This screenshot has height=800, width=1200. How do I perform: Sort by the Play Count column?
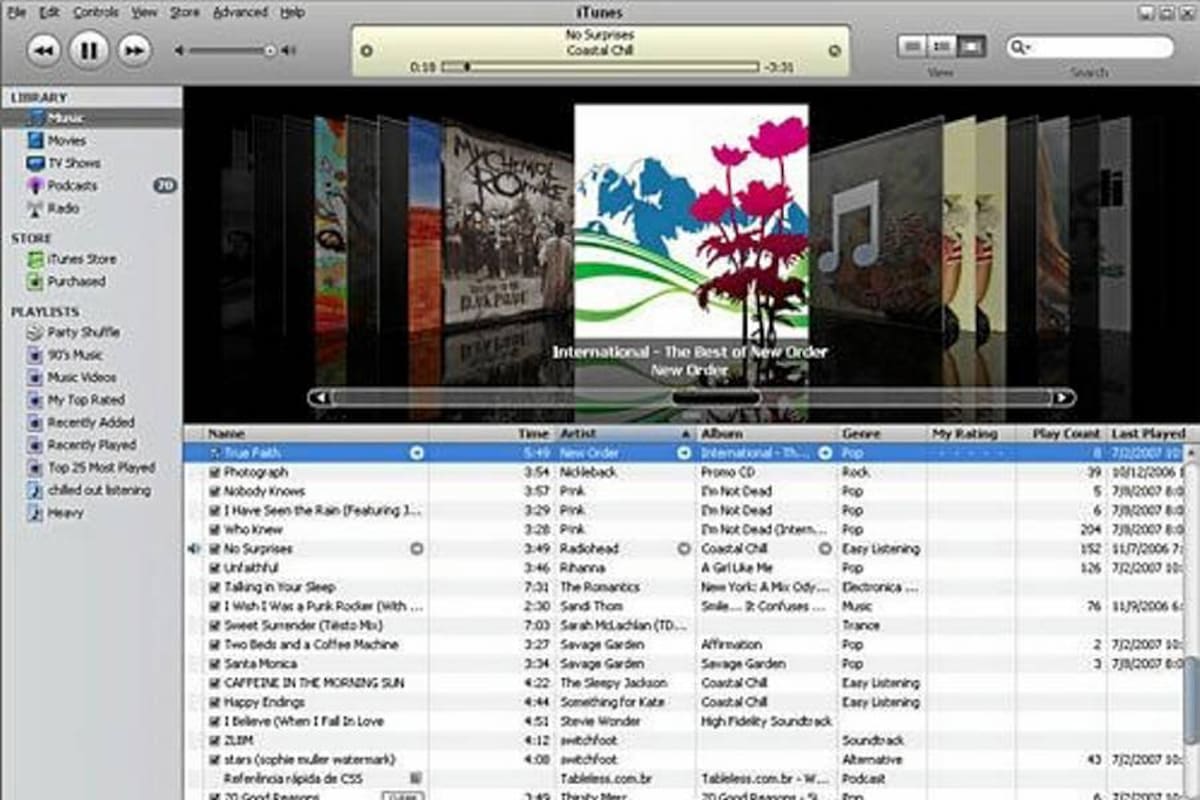coord(1061,434)
